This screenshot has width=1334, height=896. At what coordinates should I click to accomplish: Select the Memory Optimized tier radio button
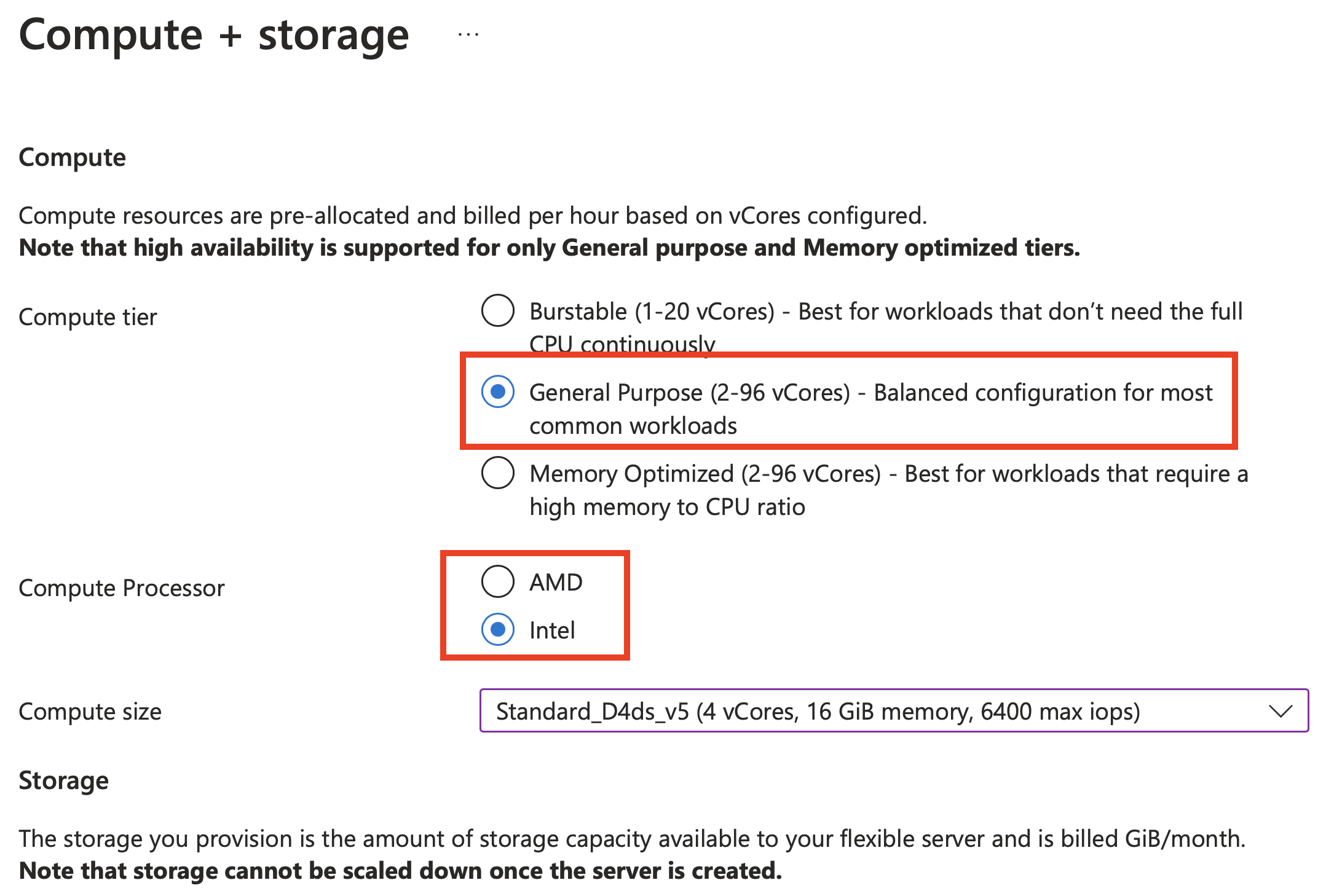point(497,473)
